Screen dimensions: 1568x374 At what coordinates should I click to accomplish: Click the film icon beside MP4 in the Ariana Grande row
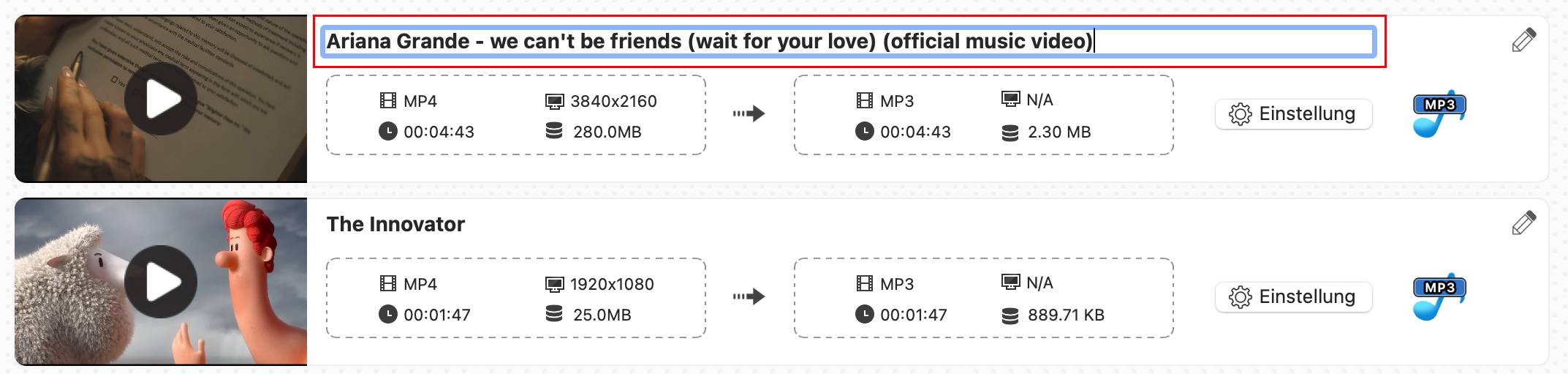(387, 101)
